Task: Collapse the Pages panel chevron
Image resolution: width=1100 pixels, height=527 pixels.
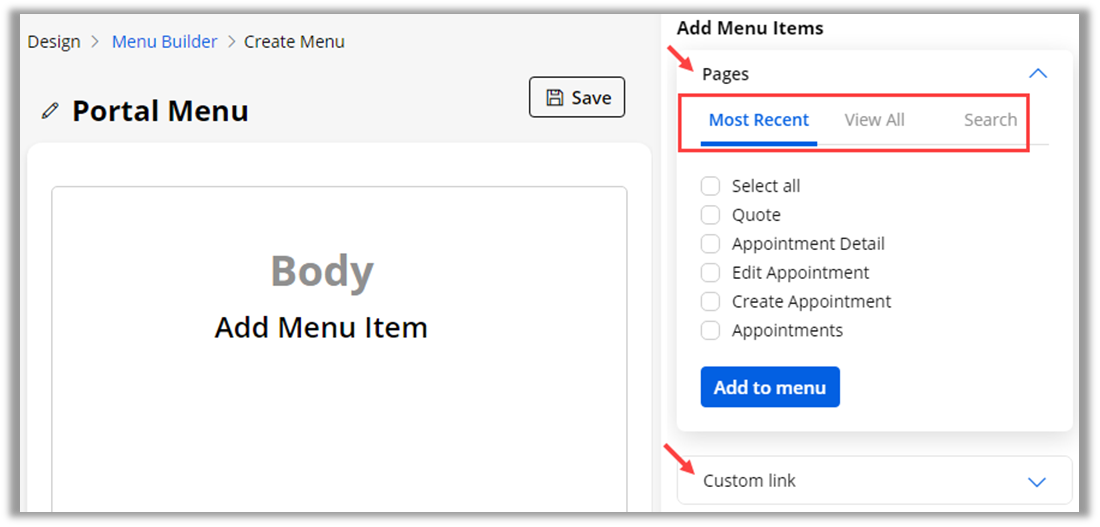Action: (1037, 74)
